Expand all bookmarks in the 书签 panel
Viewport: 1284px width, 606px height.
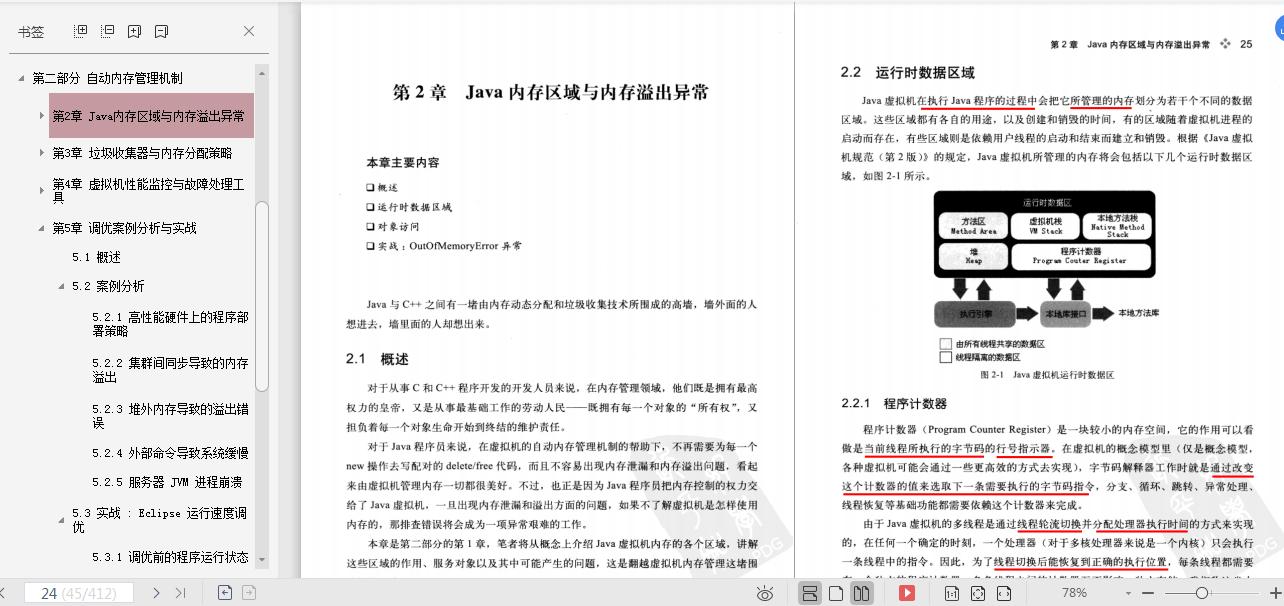tap(82, 31)
